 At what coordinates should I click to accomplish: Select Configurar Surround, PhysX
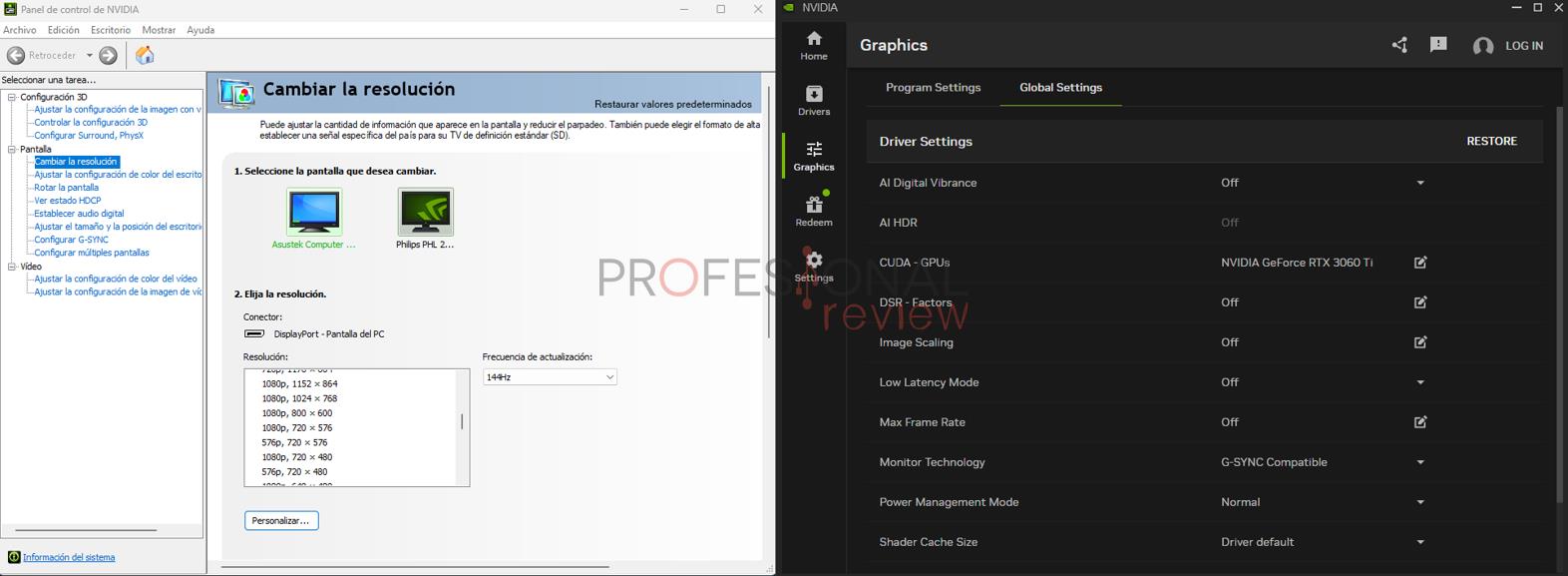[89, 136]
